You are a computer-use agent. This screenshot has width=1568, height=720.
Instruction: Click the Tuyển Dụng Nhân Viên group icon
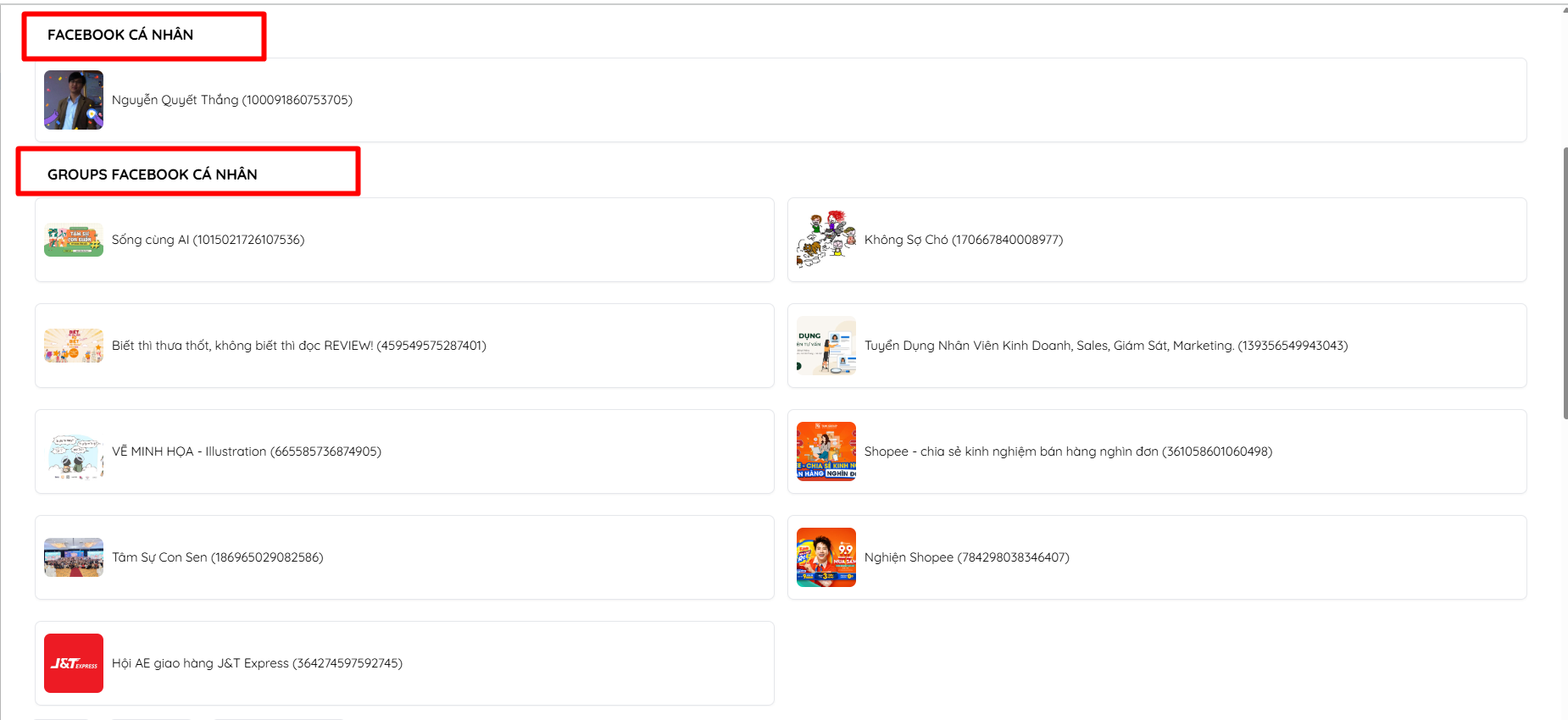(x=826, y=346)
